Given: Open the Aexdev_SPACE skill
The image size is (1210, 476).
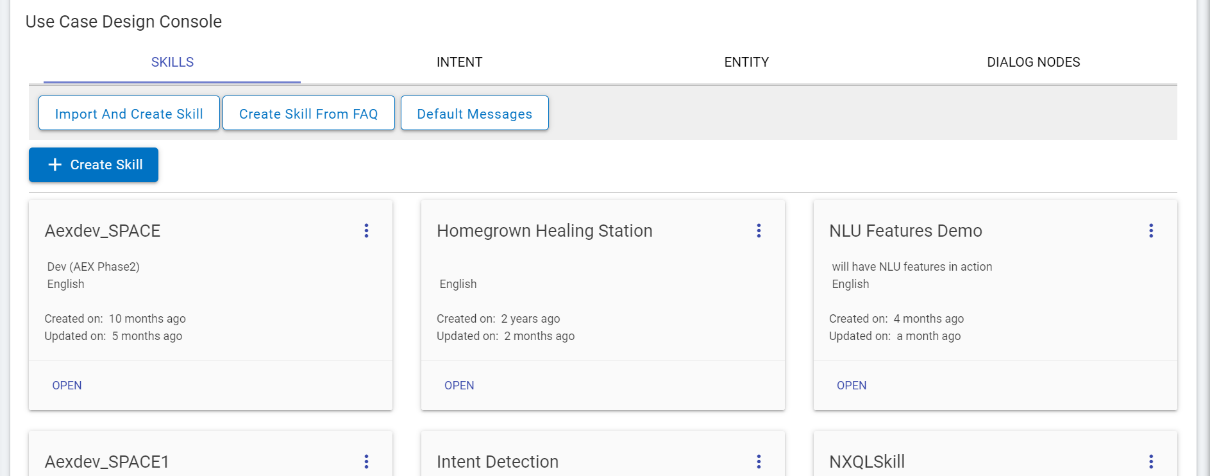Looking at the screenshot, I should (x=67, y=385).
